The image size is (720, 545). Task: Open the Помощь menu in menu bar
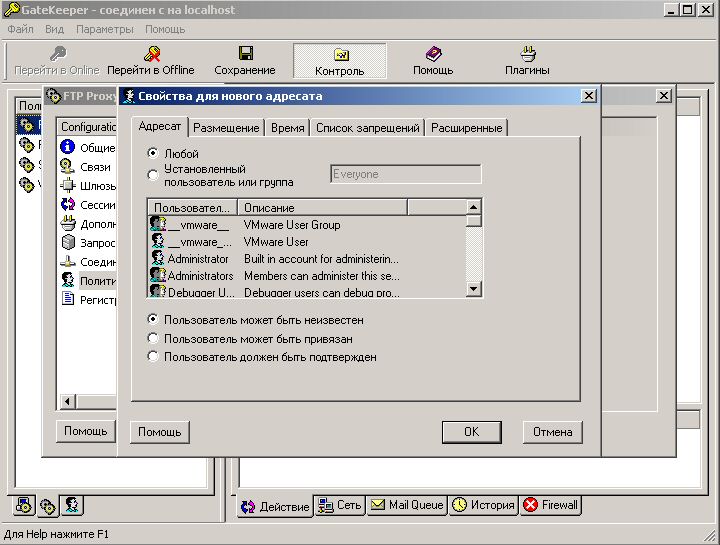point(165,29)
